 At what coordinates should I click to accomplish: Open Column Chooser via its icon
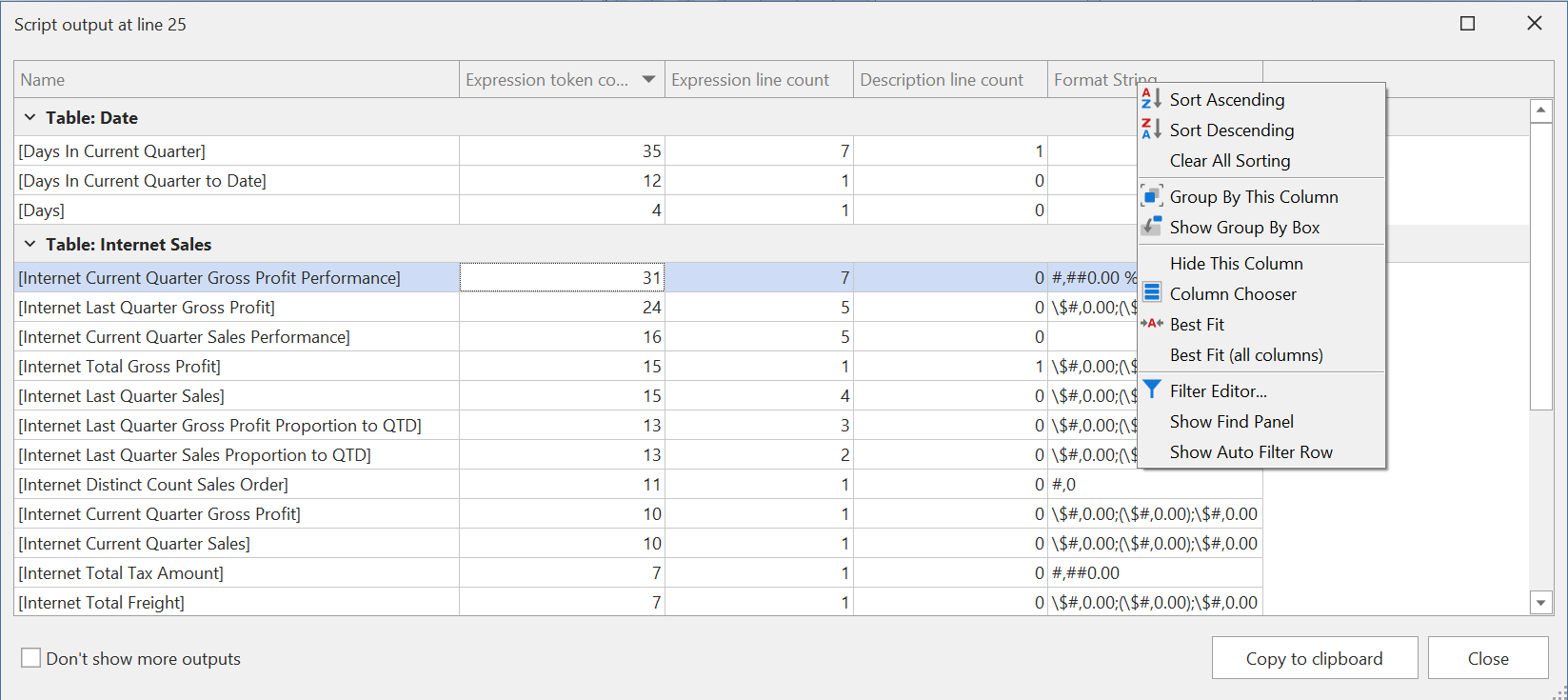coord(1151,293)
